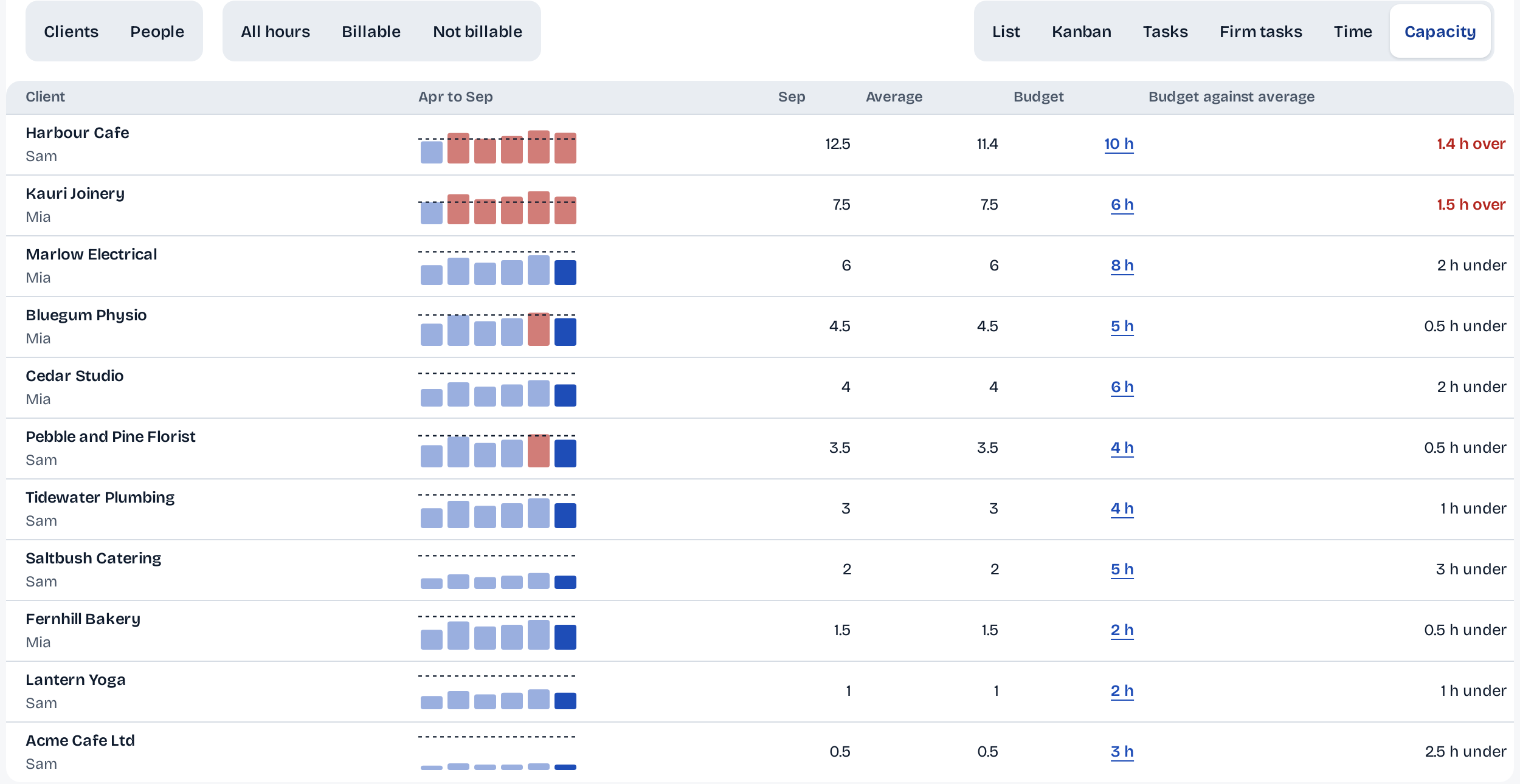Viewport: 1520px width, 784px height.
Task: Click the Bluegum Physio client name
Action: [x=86, y=315]
